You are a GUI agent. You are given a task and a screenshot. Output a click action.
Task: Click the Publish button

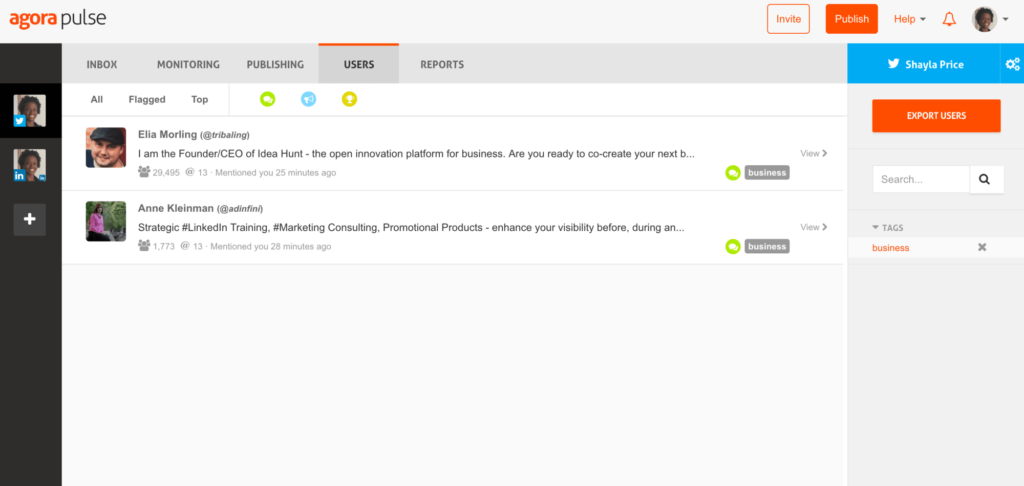click(x=852, y=19)
